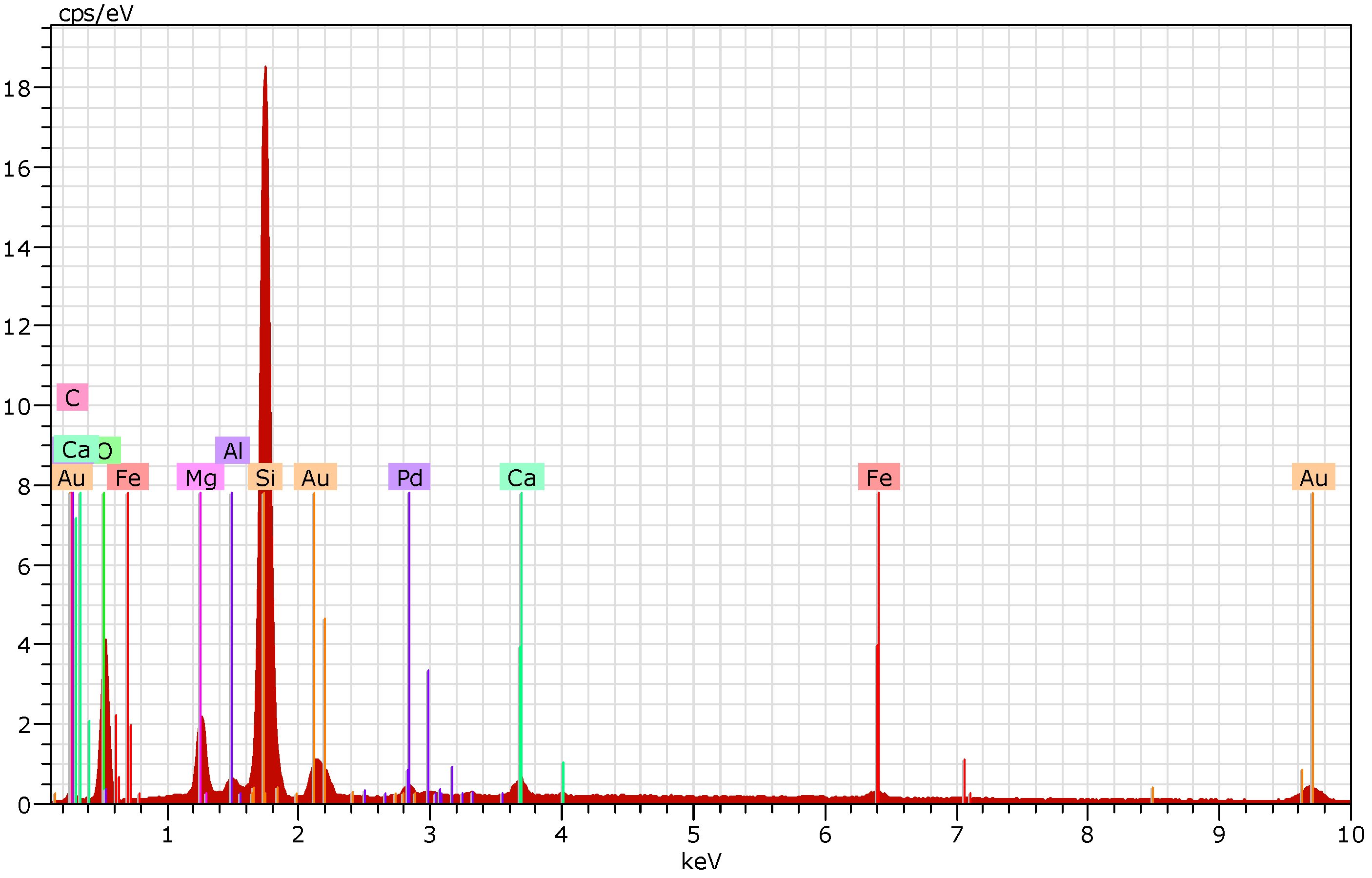The image size is (1372, 878).
Task: Click the cps/eV axis title
Action: (x=96, y=13)
